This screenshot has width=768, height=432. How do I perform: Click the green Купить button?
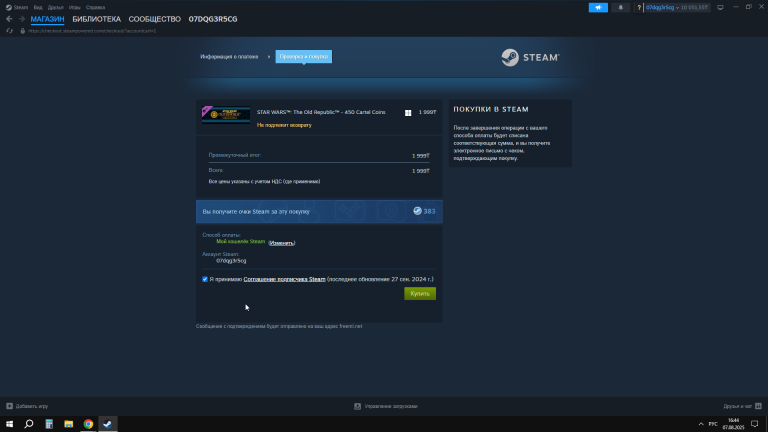point(420,293)
